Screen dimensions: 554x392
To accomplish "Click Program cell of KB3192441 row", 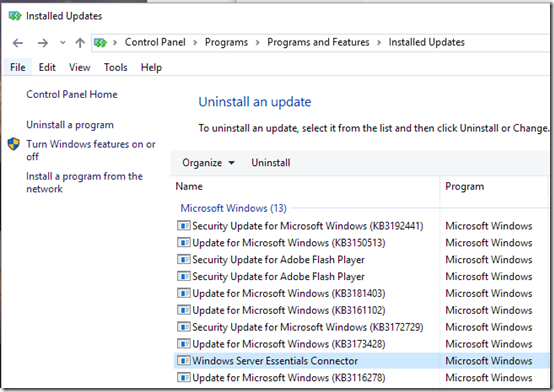I will tap(489, 226).
